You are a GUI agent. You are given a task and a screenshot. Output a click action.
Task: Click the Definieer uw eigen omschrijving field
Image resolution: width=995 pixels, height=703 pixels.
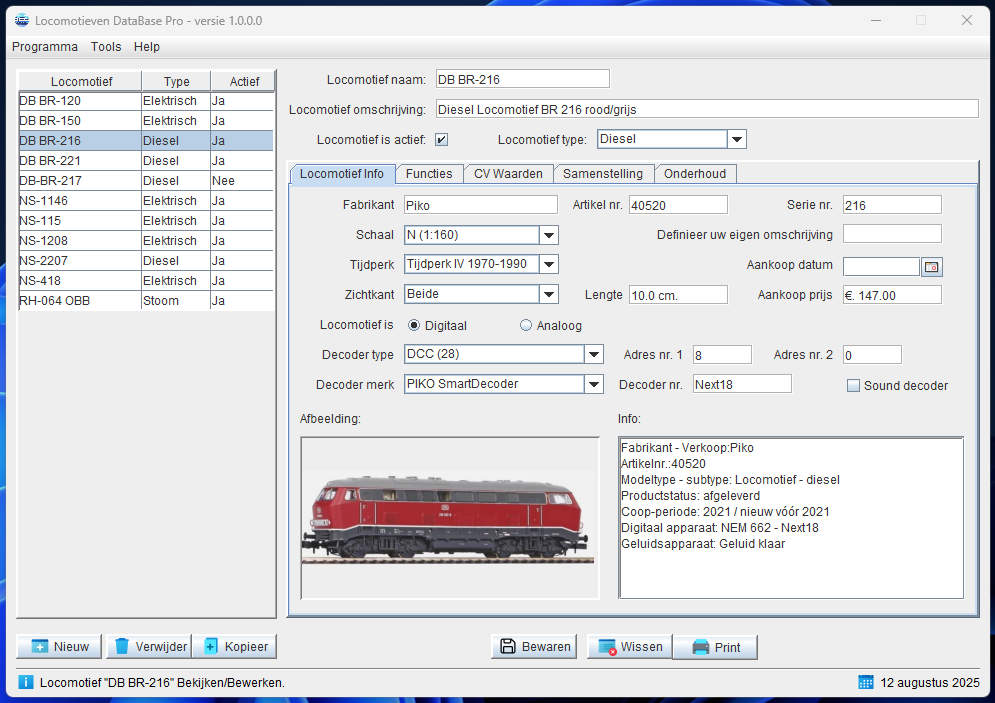point(892,234)
